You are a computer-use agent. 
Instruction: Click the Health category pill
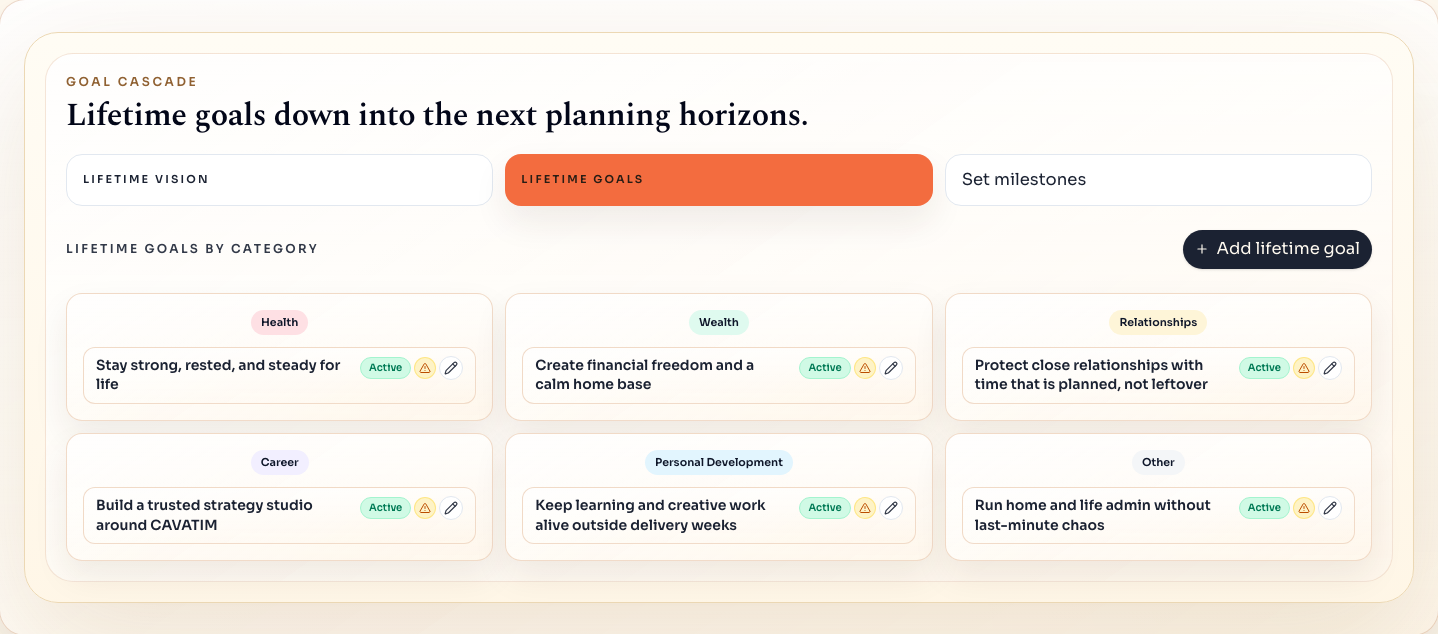[279, 322]
